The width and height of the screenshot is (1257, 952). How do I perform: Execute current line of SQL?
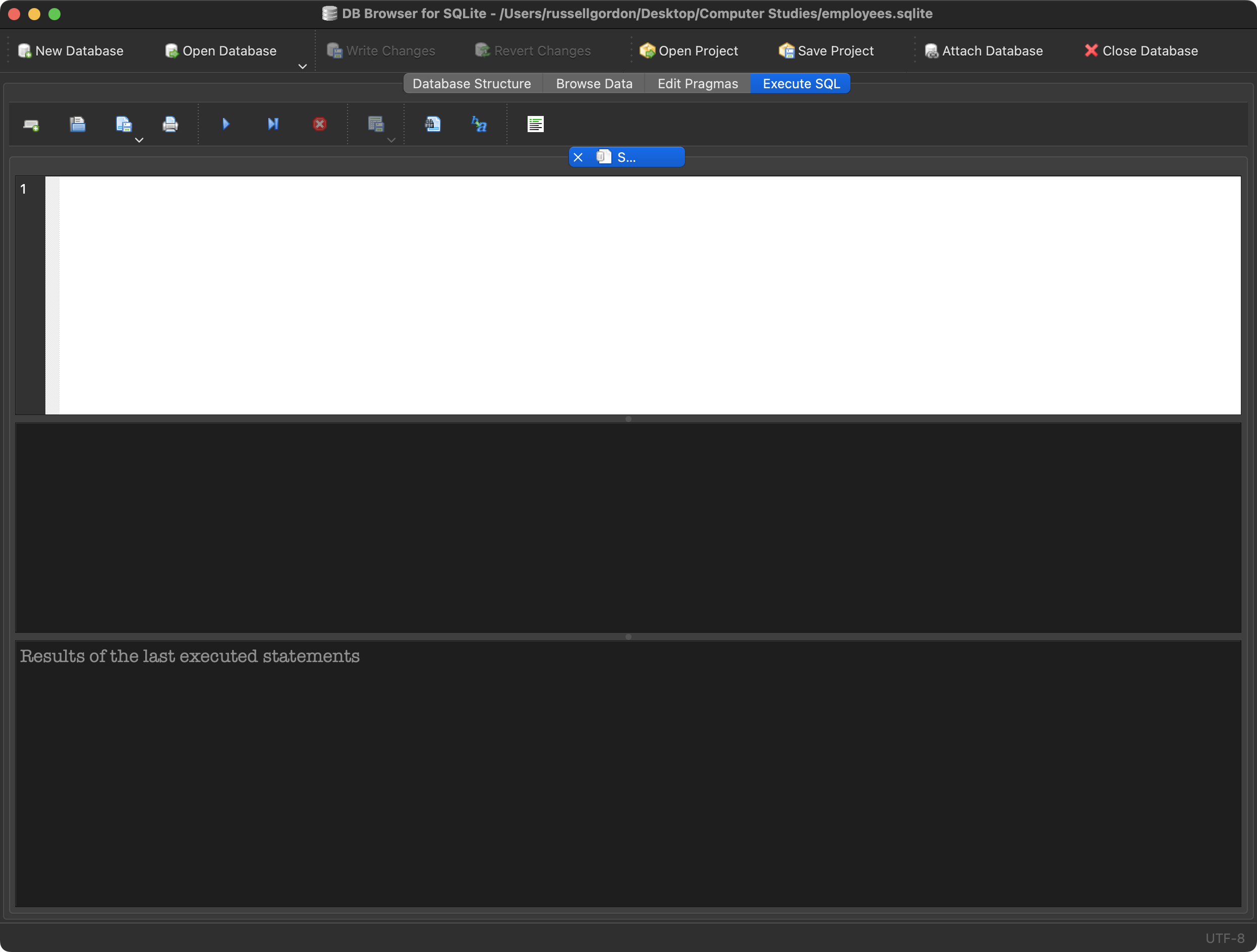click(273, 124)
